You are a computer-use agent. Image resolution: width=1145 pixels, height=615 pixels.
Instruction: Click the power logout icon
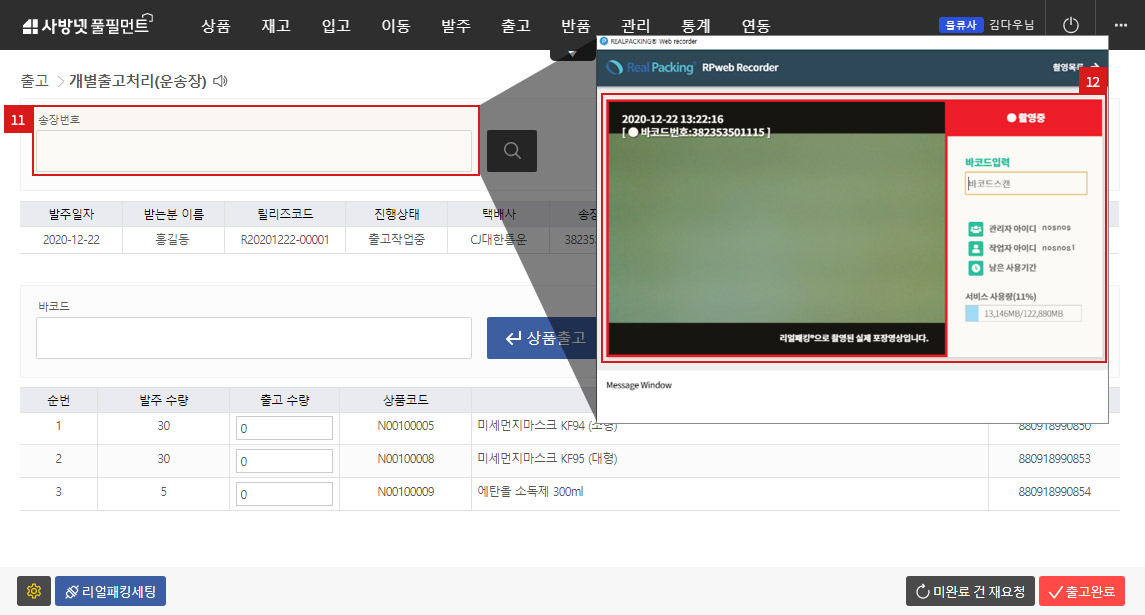(x=1071, y=25)
